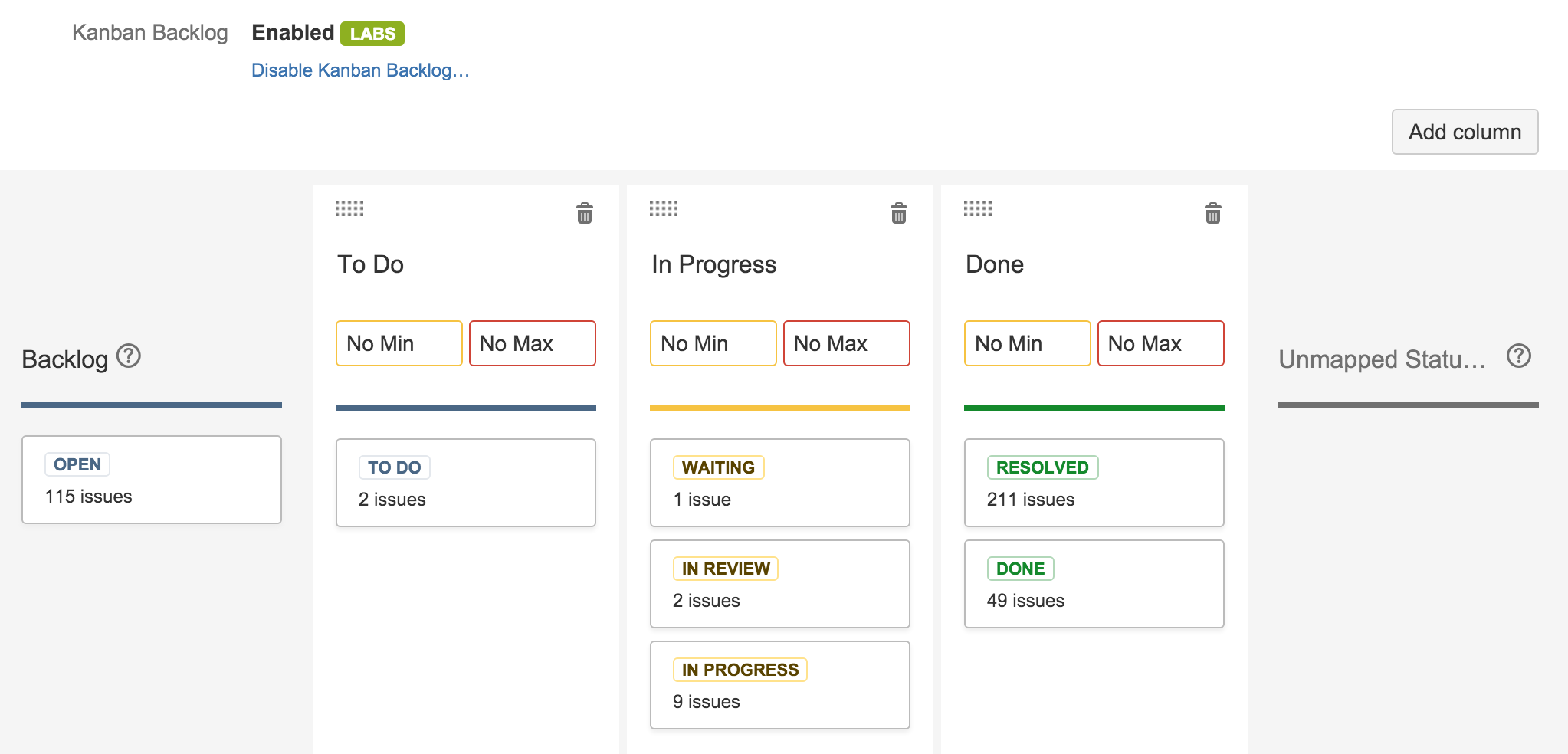The height and width of the screenshot is (754, 1568).
Task: Pick the RESOLVED status card
Action: 1094,483
